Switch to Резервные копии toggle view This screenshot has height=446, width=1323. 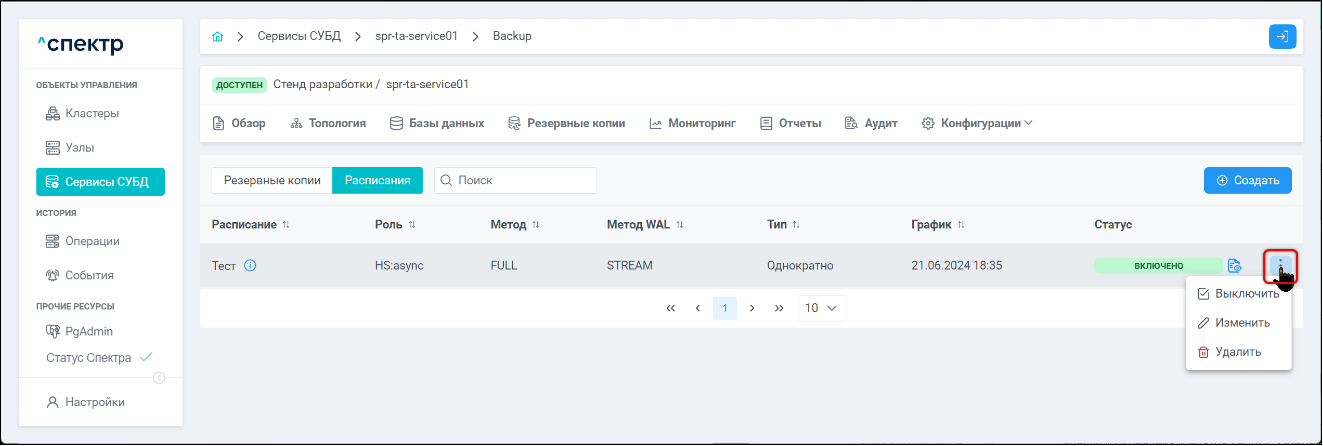tap(272, 181)
